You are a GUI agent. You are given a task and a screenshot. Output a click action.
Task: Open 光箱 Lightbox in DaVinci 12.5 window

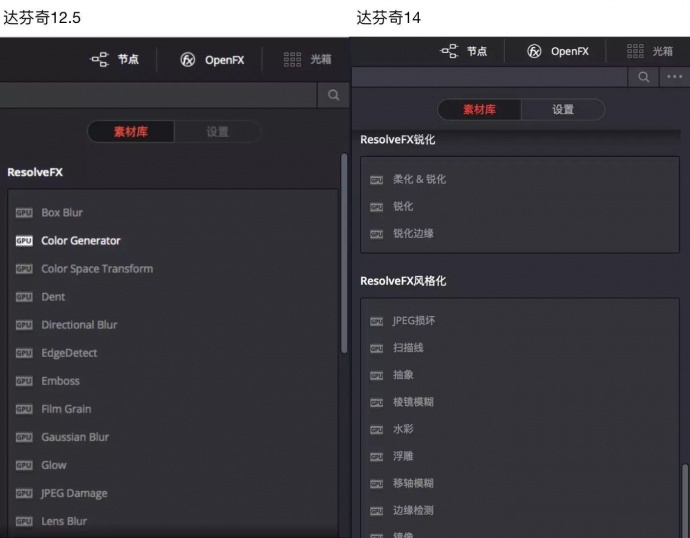pyautogui.click(x=307, y=59)
